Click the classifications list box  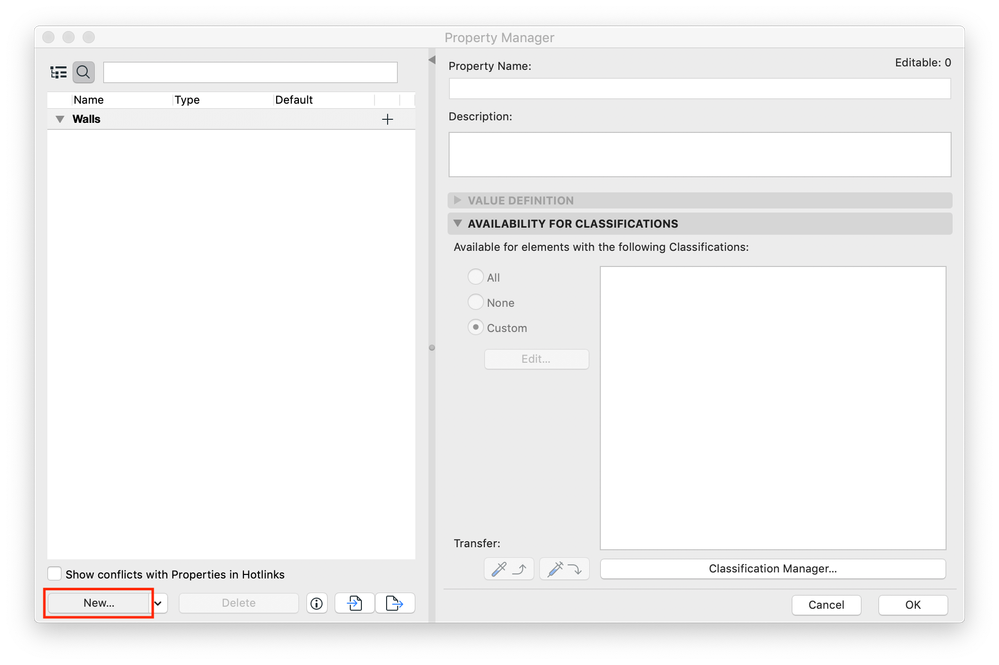[x=773, y=408]
